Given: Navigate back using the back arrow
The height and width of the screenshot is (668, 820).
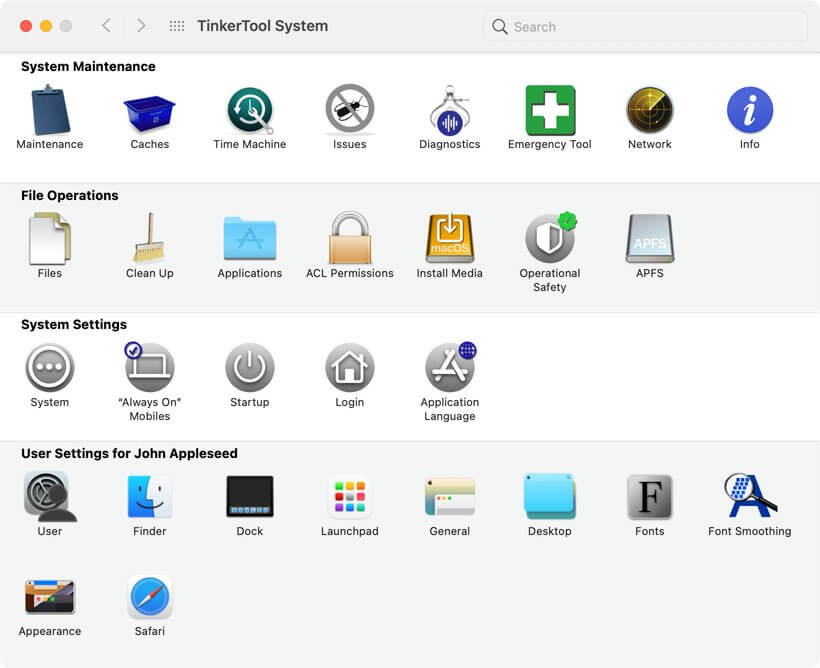Looking at the screenshot, I should click(106, 26).
